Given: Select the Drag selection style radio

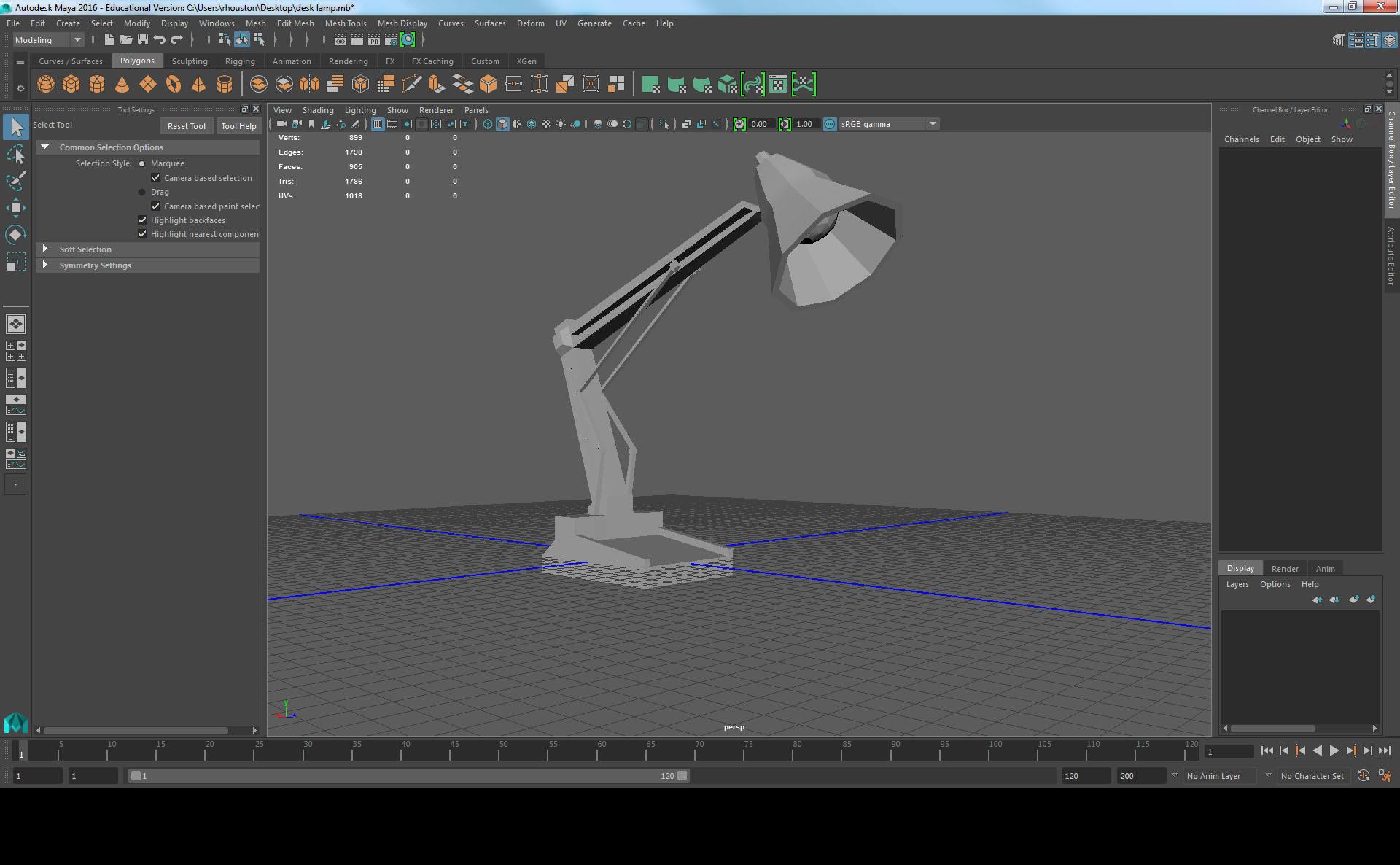Looking at the screenshot, I should point(142,192).
